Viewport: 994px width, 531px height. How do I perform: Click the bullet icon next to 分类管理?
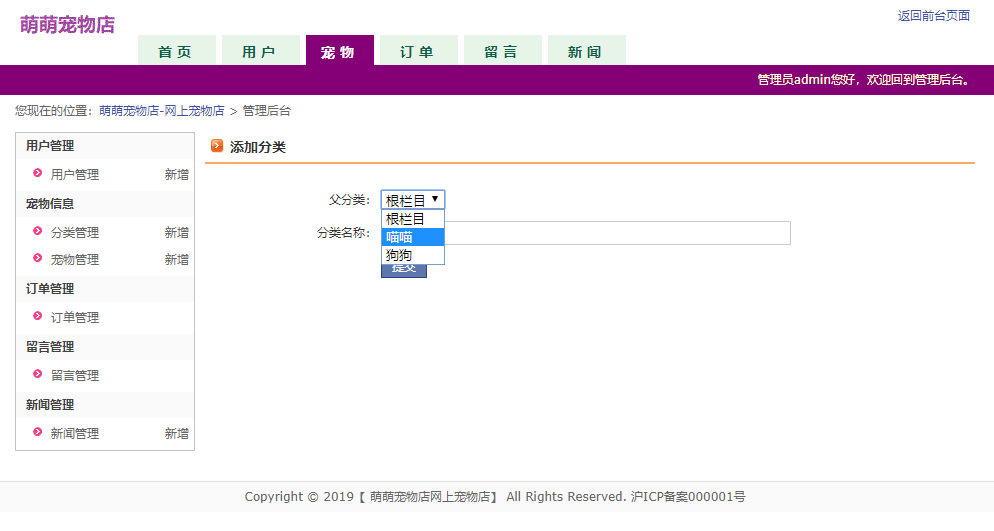[x=38, y=231]
